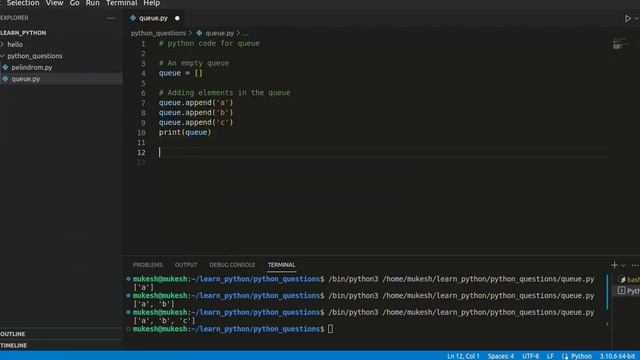Click the Python file icon beside pelindrom.py
Image resolution: width=640 pixels, height=360 pixels.
(x=5, y=67)
